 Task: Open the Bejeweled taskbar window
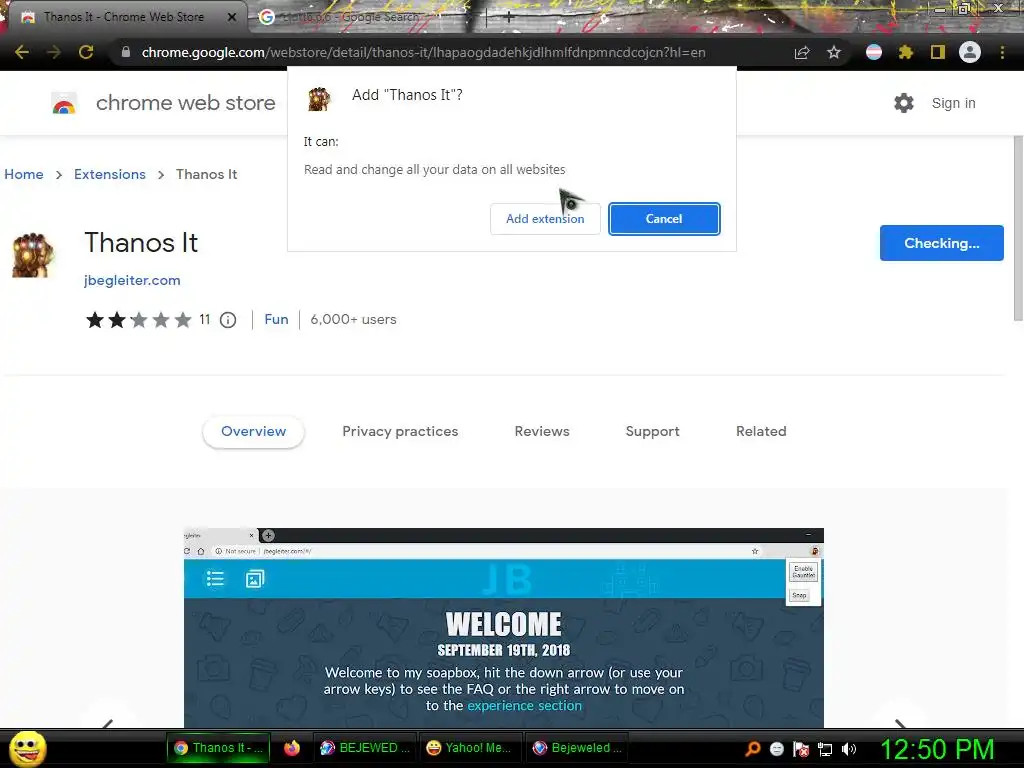(577, 748)
